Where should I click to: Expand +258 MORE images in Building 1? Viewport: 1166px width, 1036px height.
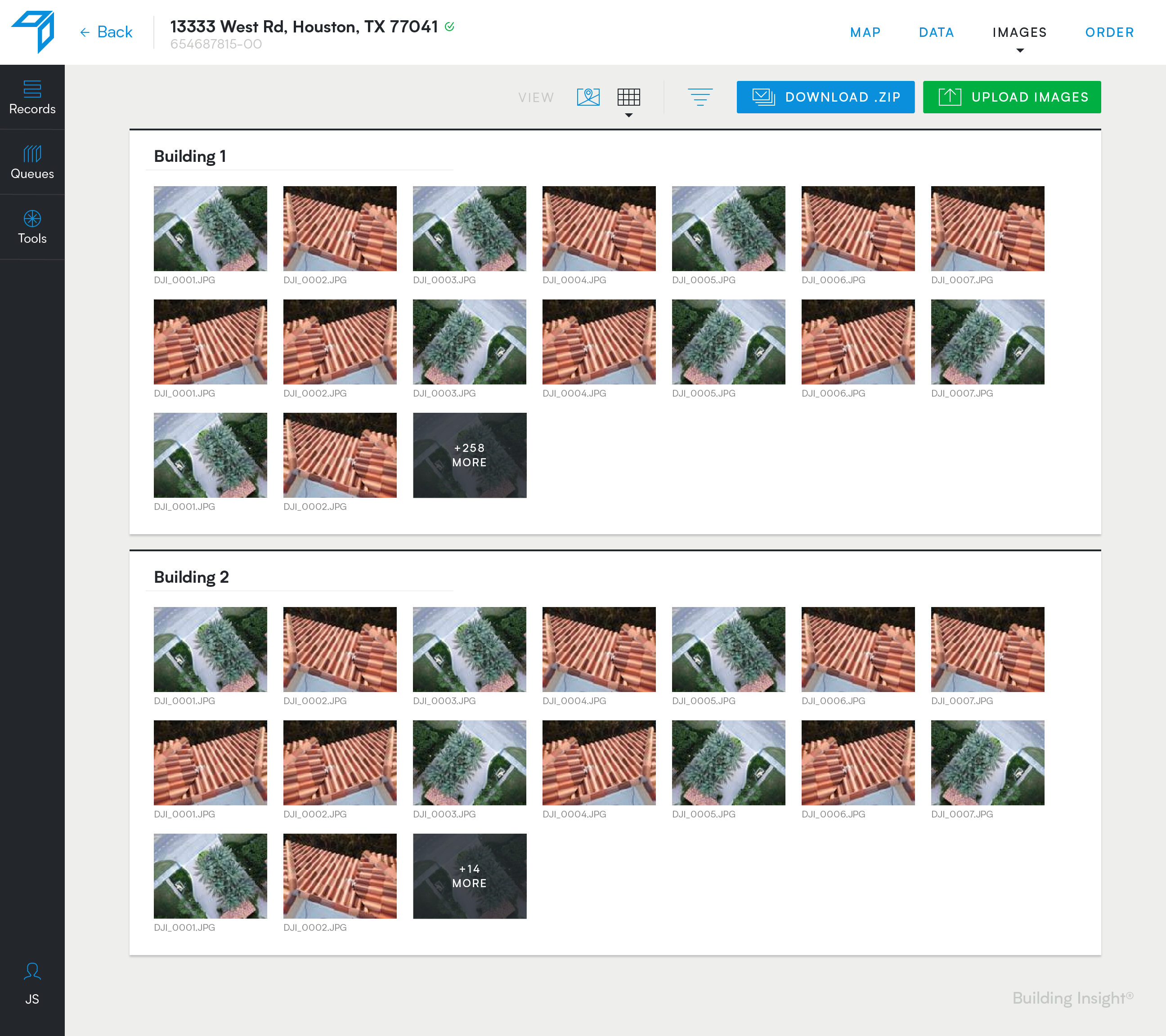pos(470,455)
